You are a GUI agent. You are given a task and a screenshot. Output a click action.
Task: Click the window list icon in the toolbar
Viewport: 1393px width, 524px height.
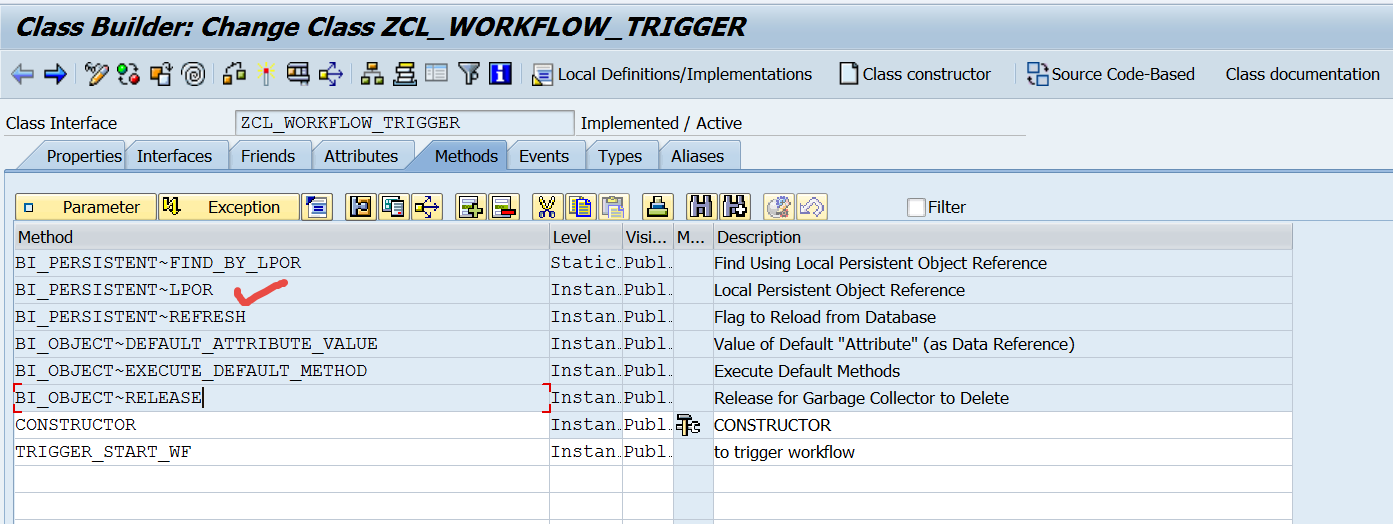436,74
